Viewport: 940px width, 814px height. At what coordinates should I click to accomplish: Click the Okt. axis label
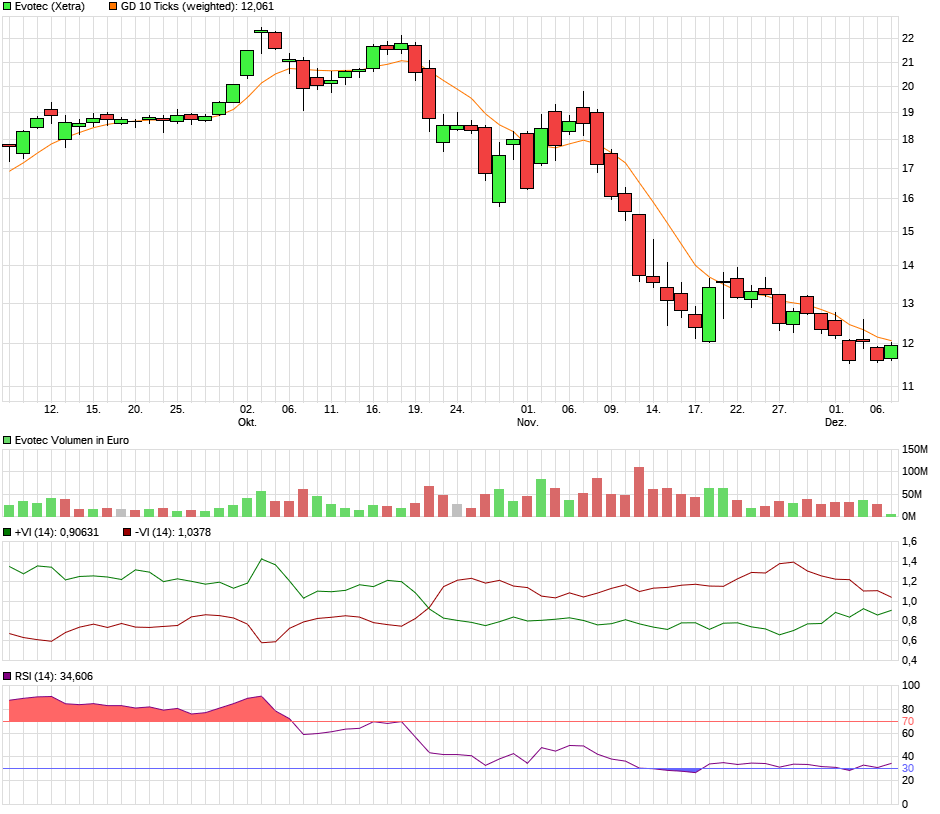click(x=248, y=421)
